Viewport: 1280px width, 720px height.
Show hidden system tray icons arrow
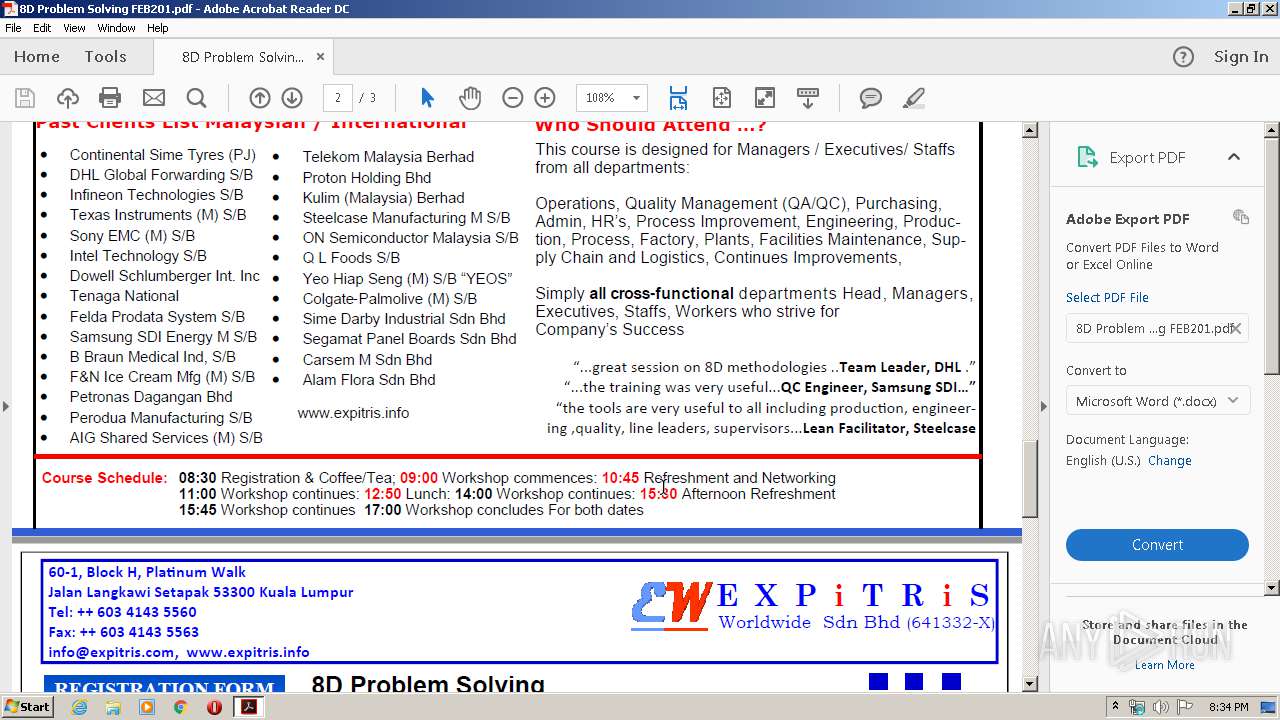[1115, 707]
